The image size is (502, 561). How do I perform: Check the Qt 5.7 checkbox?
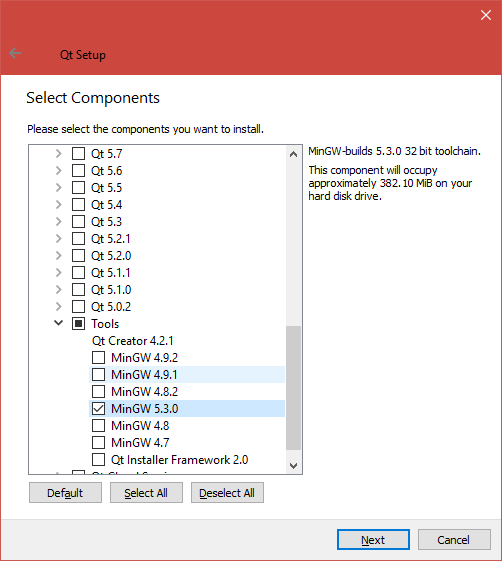[x=78, y=153]
